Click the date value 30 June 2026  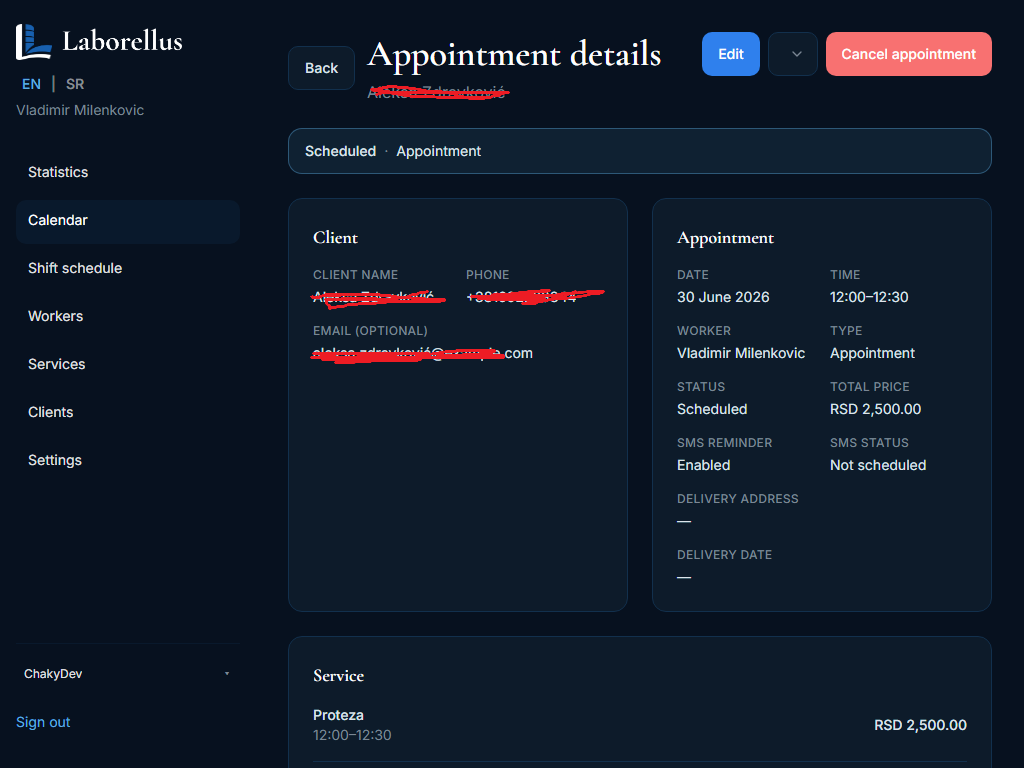pyautogui.click(x=723, y=297)
